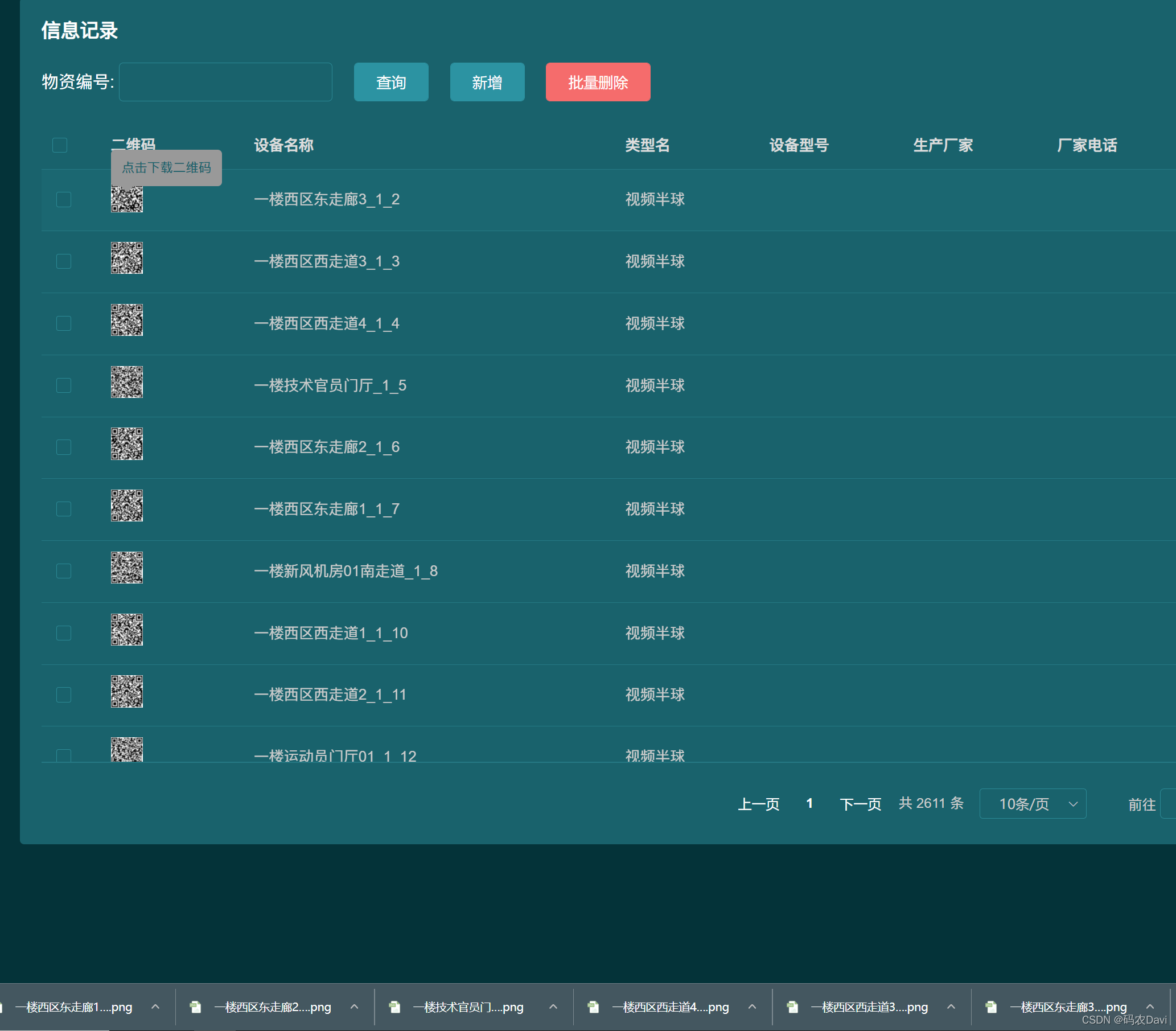Screen dimensions: 1176x1031
Task: Open the 10条/页 page size dropdown
Action: tap(1033, 804)
